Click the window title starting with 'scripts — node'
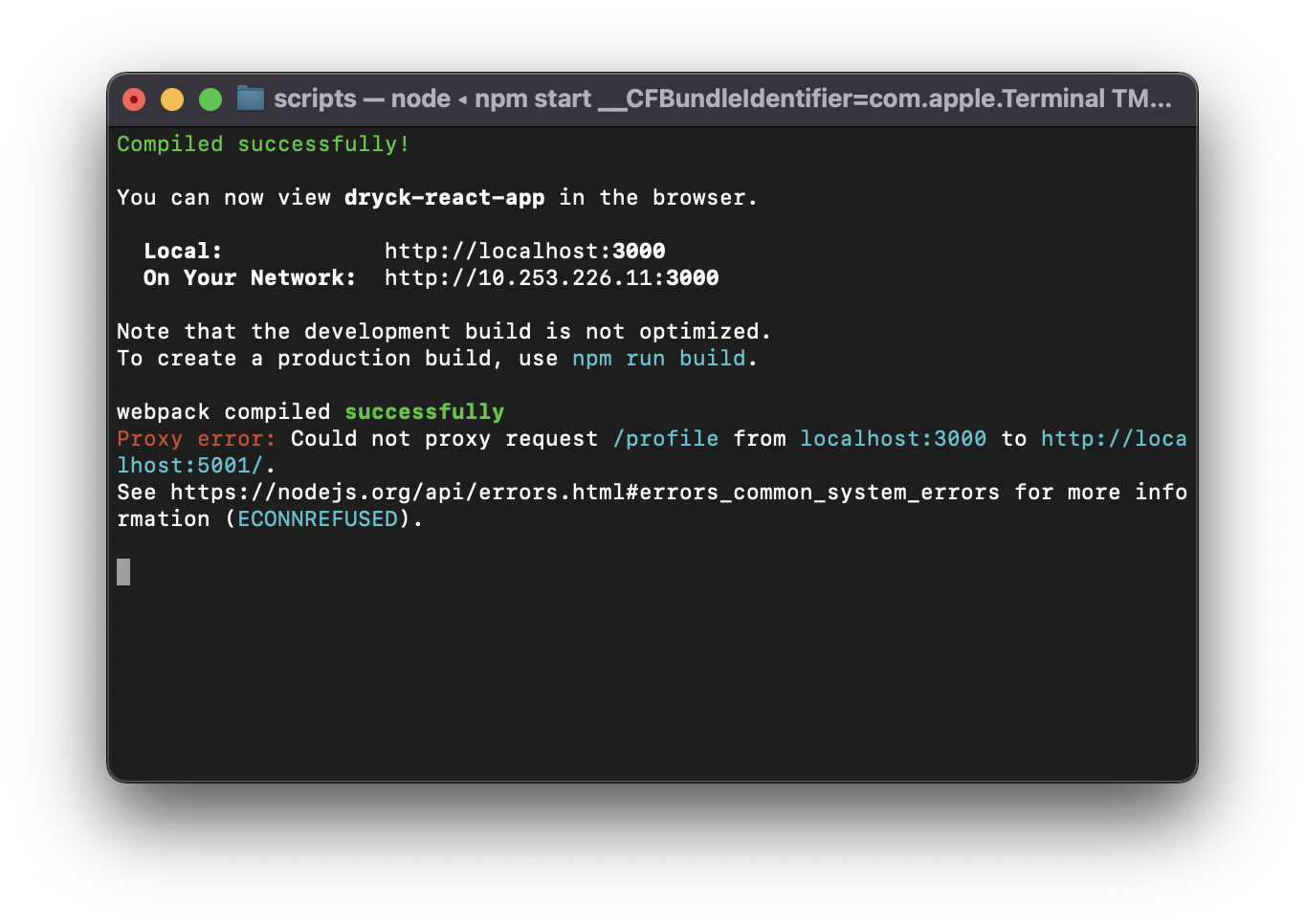Image resolution: width=1305 pixels, height=924 pixels. 722,99
